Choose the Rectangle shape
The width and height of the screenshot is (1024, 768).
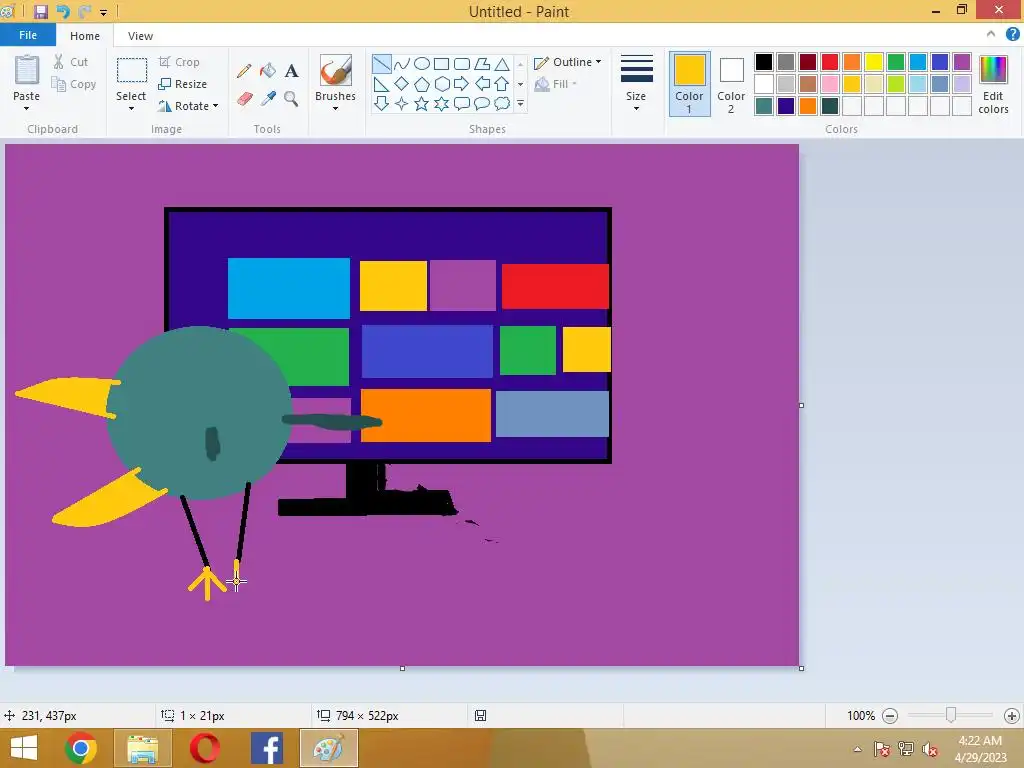pyautogui.click(x=441, y=63)
